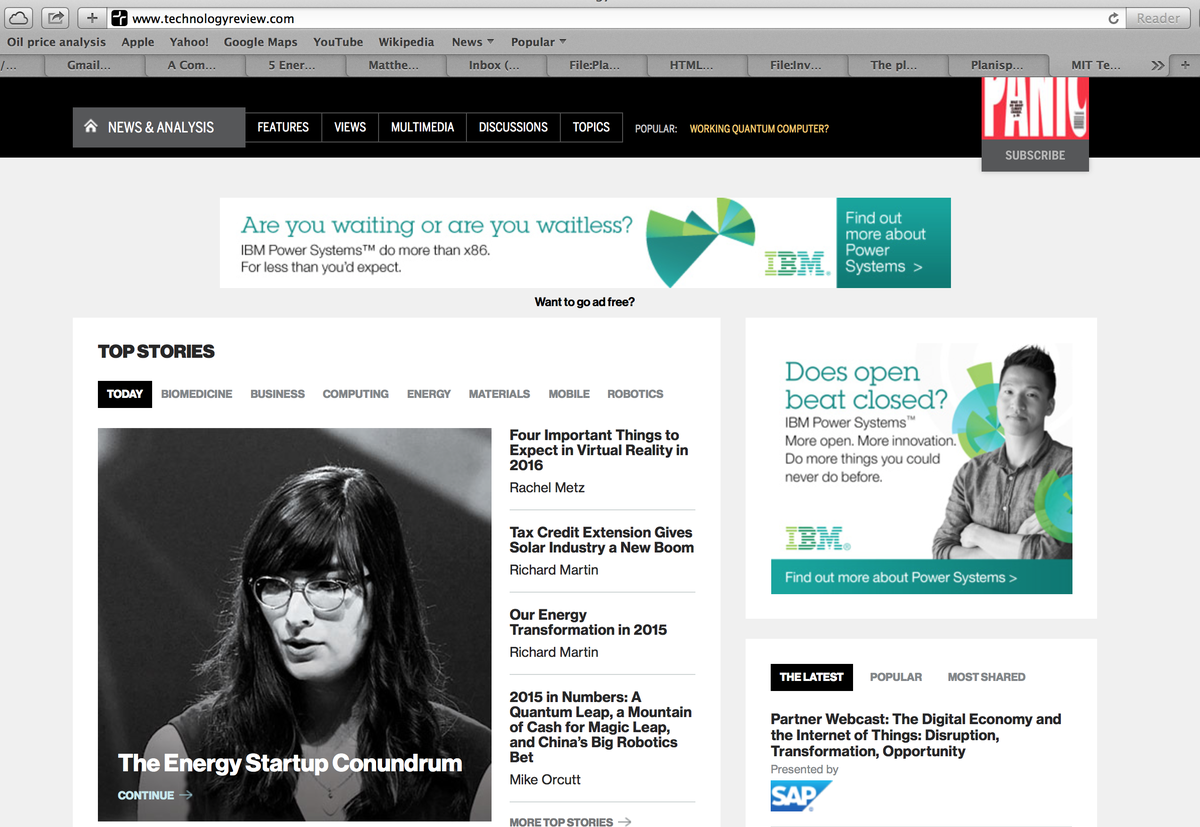Select the Energy top stories tab

tap(429, 394)
